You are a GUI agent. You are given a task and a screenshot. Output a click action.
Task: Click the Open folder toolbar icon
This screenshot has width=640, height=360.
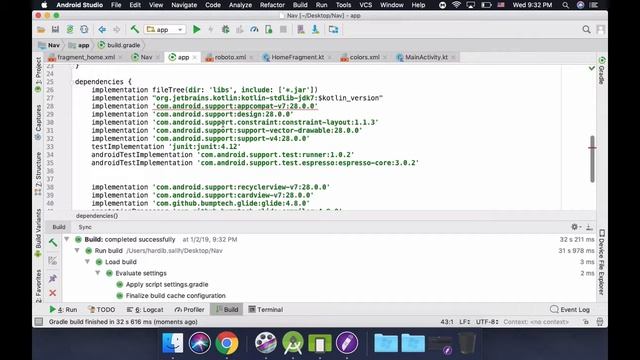(x=41, y=29)
